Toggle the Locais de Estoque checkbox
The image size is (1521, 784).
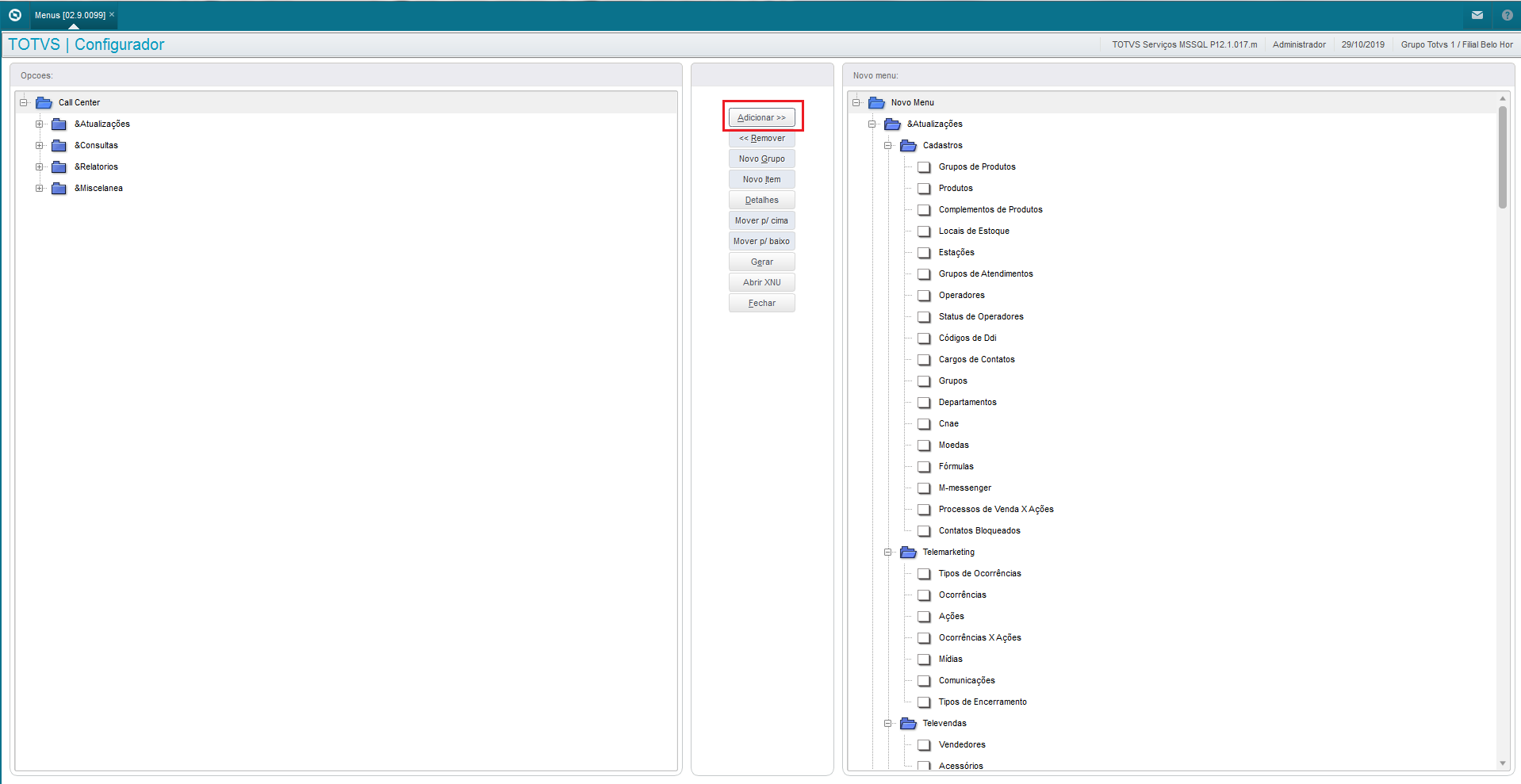[924, 231]
